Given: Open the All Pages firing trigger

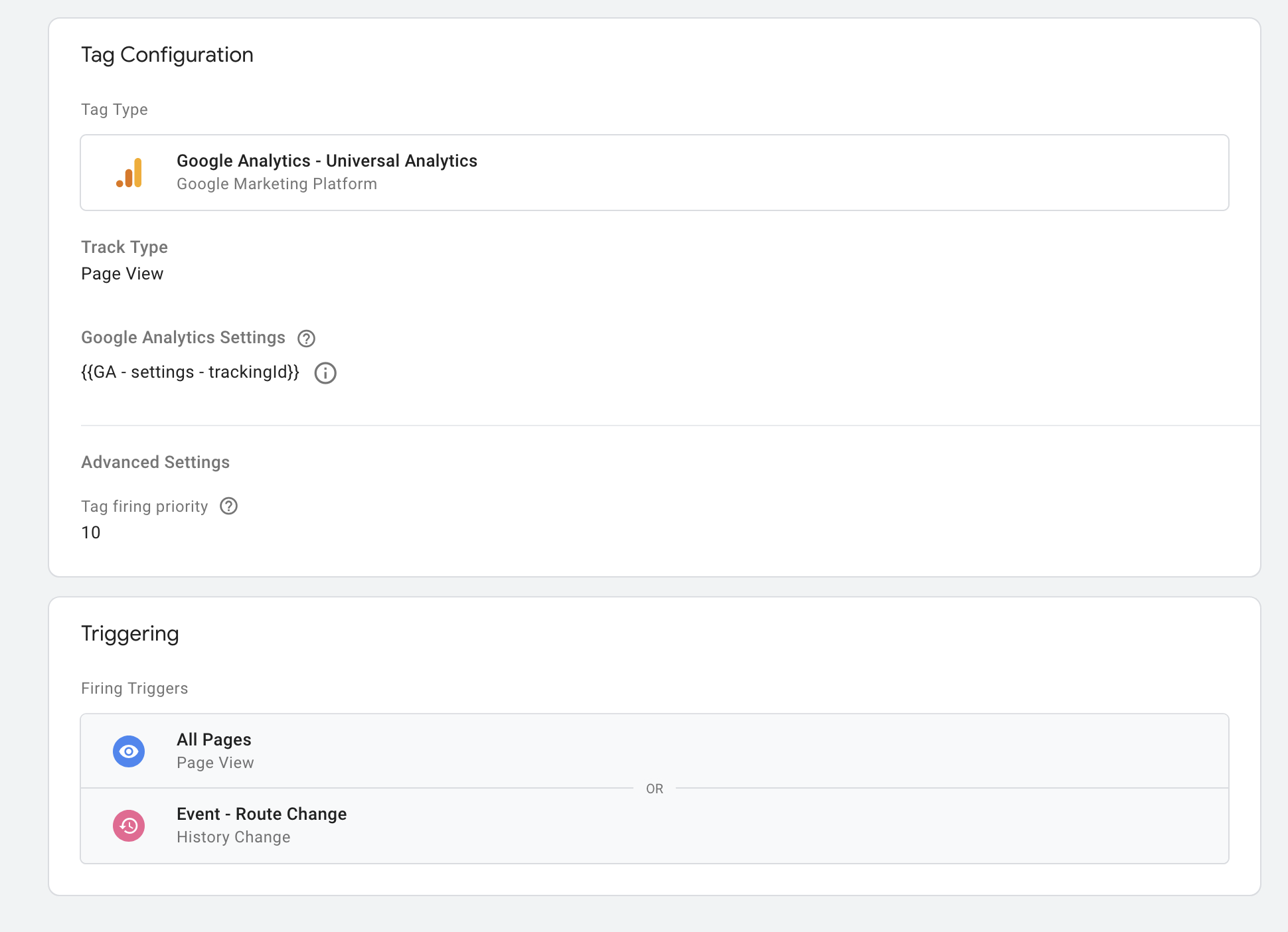Looking at the screenshot, I should pos(655,751).
